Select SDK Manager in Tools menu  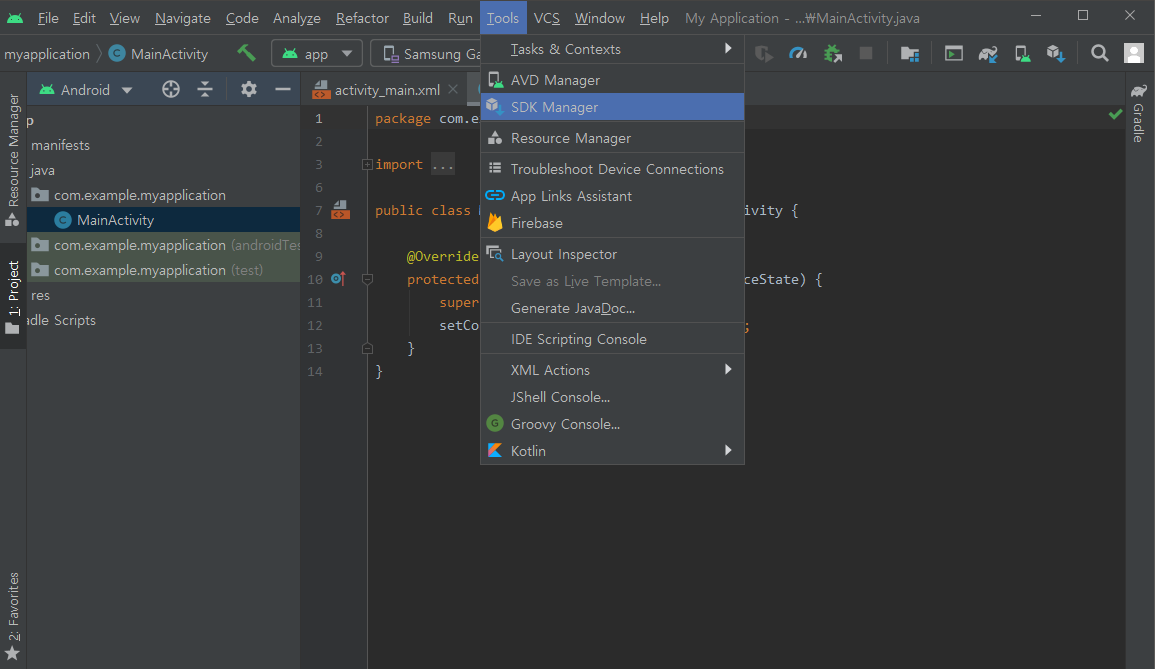(x=612, y=107)
